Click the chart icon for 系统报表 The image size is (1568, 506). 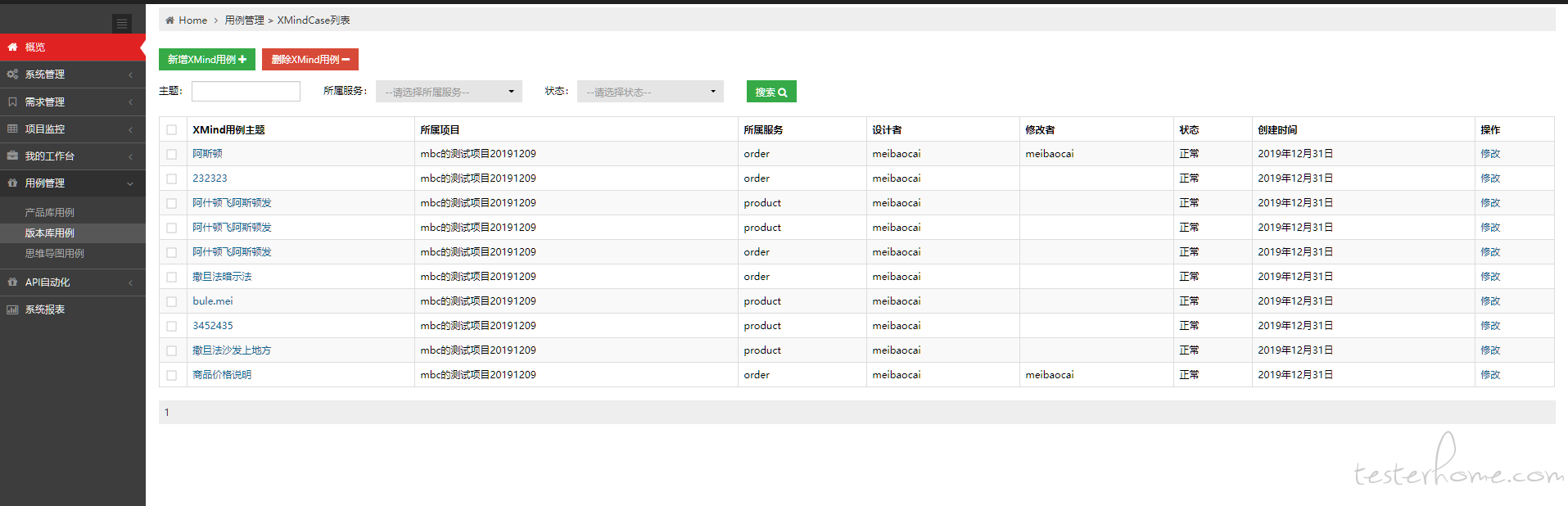(x=12, y=309)
